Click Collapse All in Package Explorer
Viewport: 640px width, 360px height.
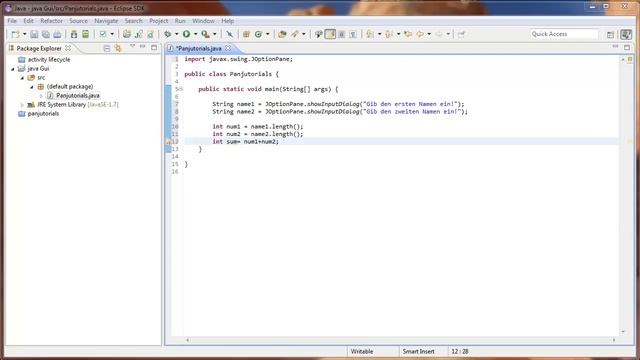click(x=107, y=48)
